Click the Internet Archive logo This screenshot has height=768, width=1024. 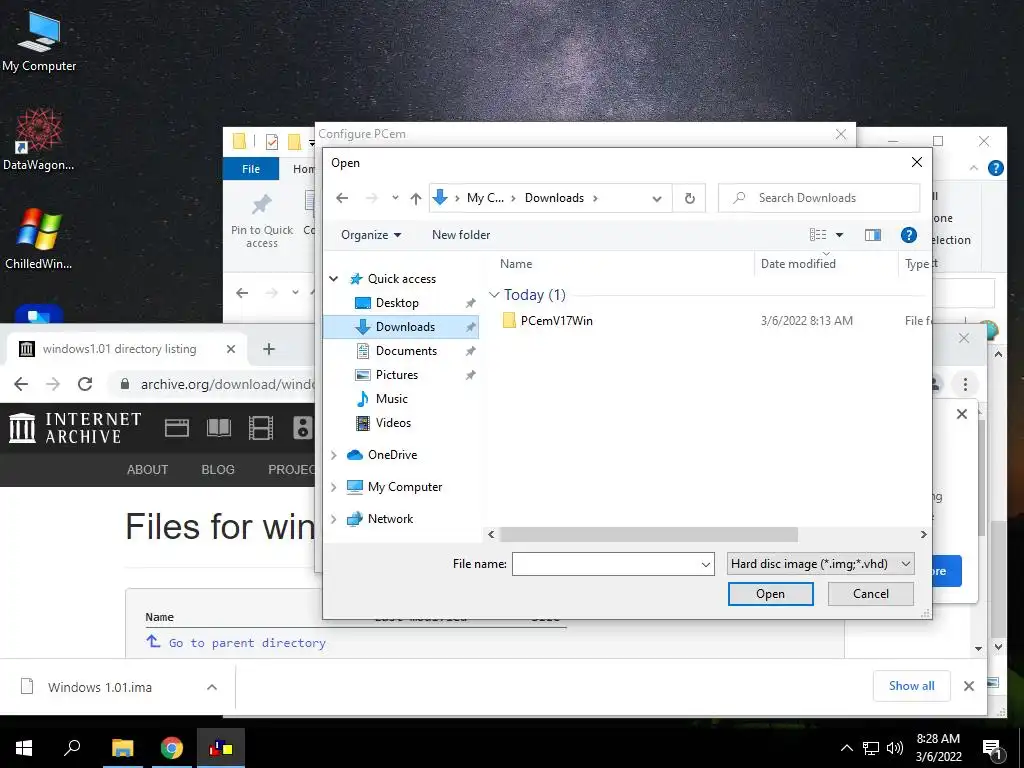coord(75,428)
